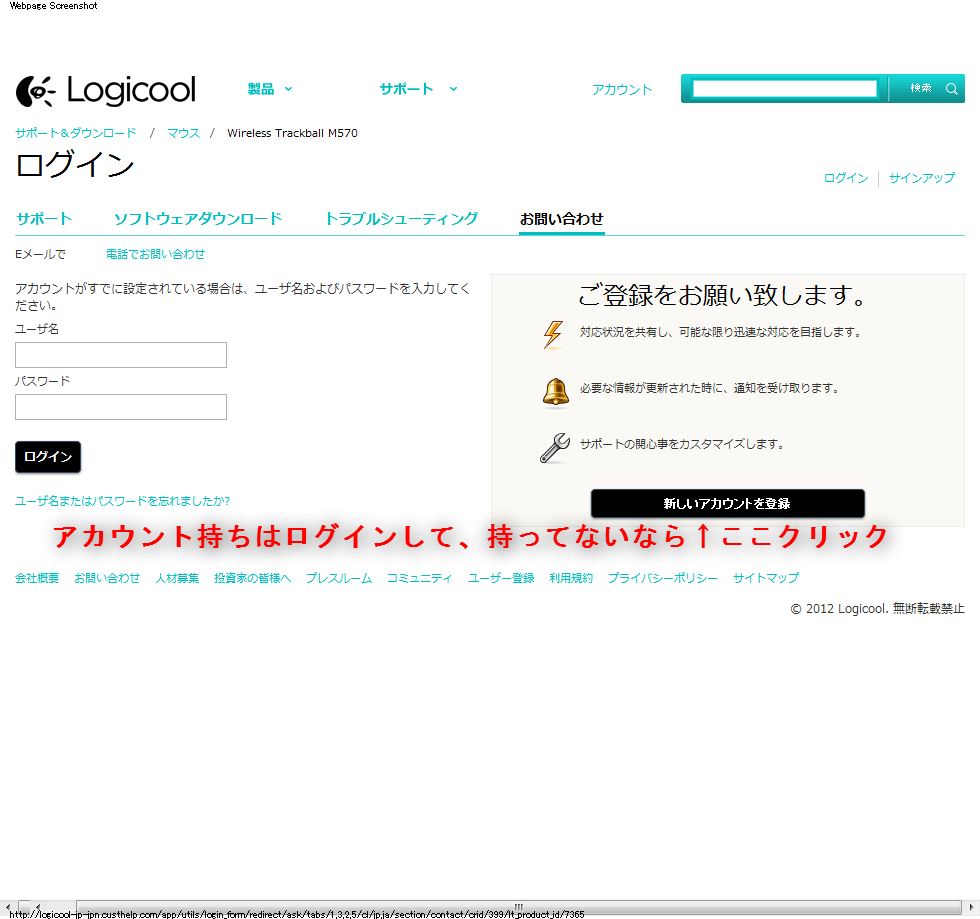Open ユーザー登録 footer link
The height and width of the screenshot is (919, 980).
coord(501,578)
